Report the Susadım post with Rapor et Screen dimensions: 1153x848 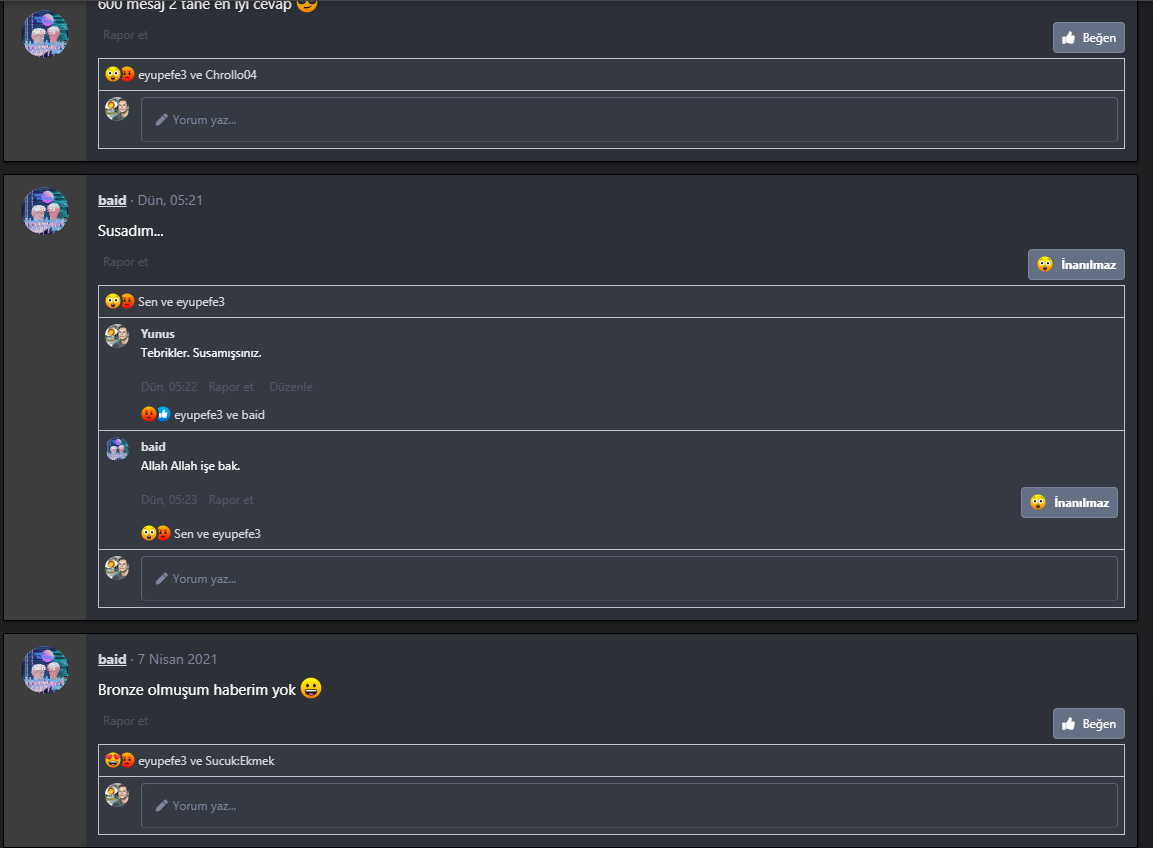coord(125,262)
